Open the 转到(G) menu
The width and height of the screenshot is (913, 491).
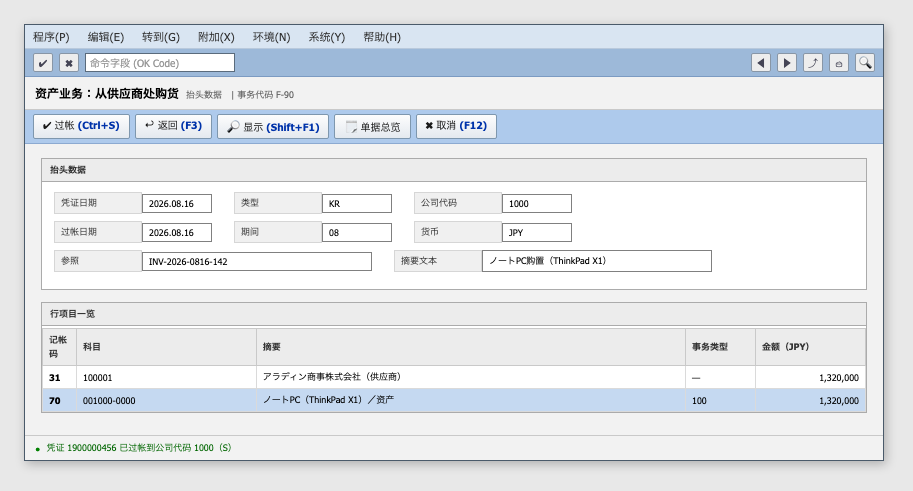pos(161,37)
